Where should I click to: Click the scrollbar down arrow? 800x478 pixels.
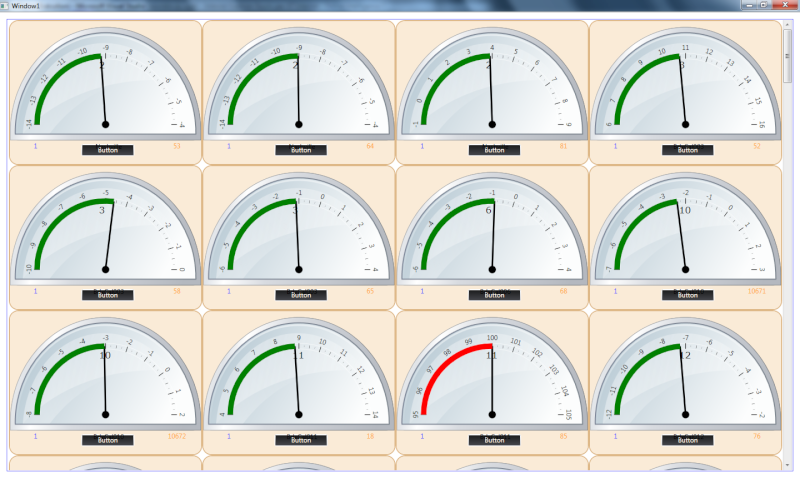787,465
